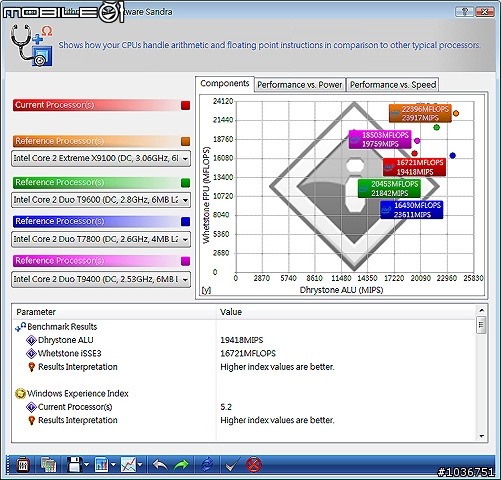Open the Core 2 Duo T7800 dropdown
The image size is (501, 480).
(x=101, y=239)
